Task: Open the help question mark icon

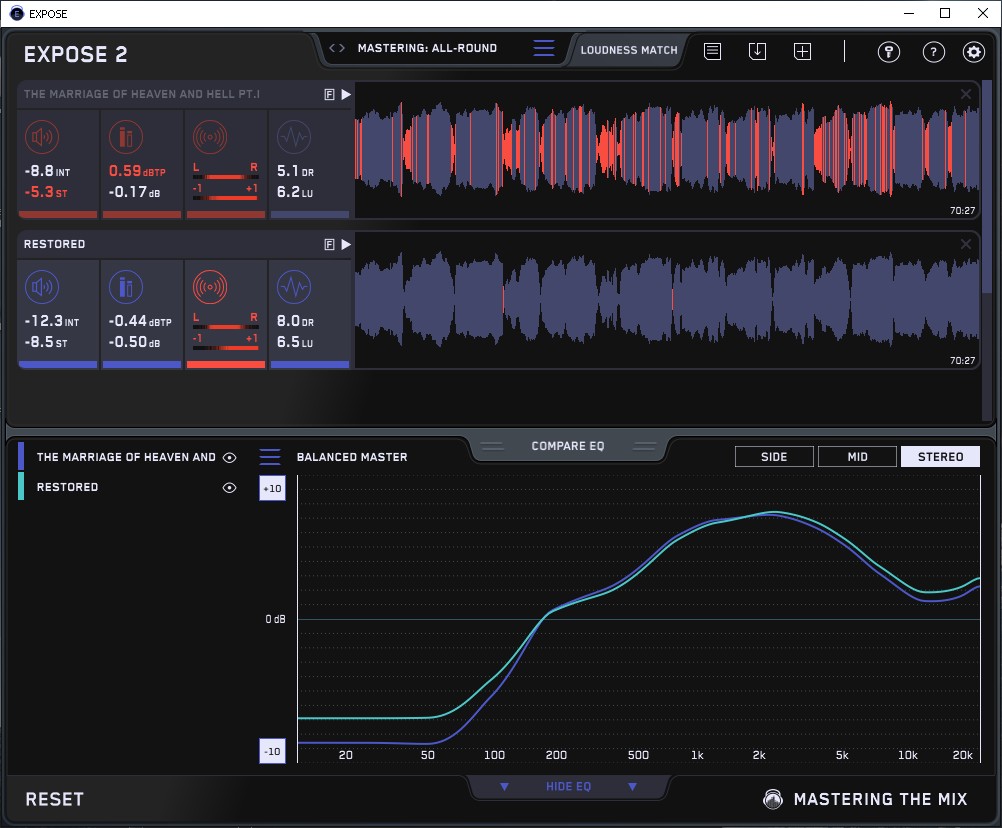Action: click(933, 52)
